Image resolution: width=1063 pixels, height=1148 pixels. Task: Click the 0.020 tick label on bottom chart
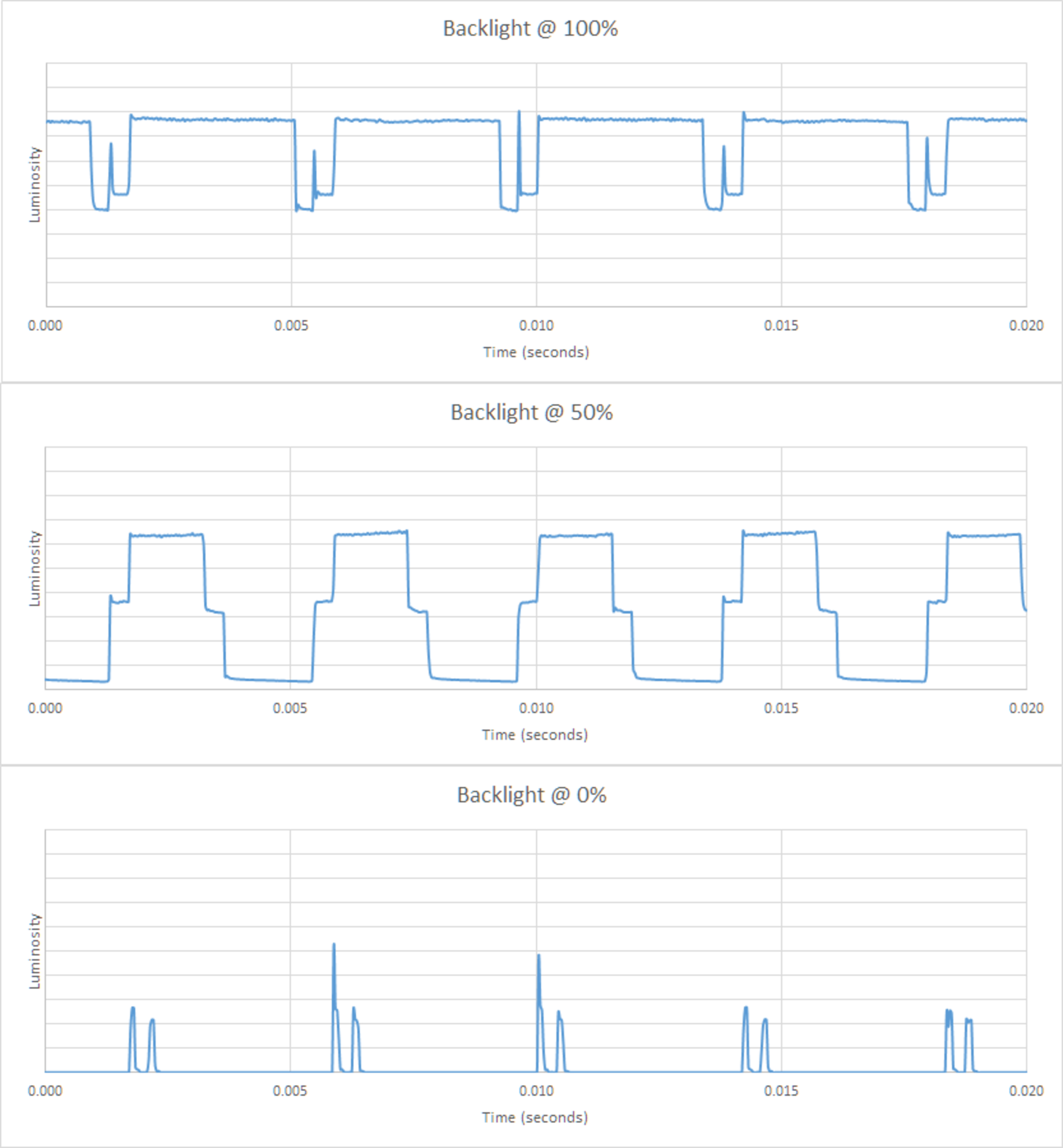tap(1026, 1090)
